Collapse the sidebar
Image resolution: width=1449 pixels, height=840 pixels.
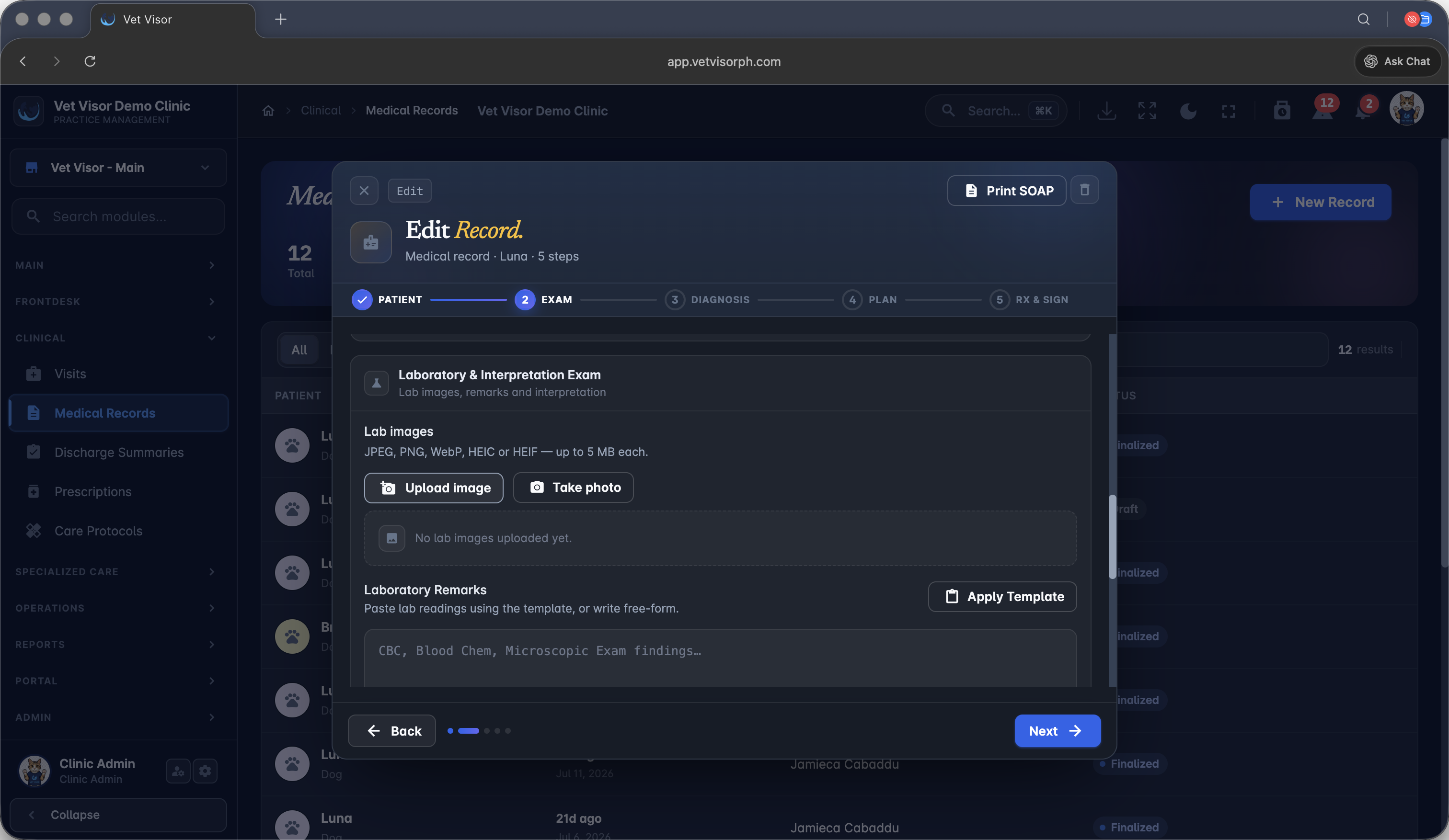tap(118, 814)
